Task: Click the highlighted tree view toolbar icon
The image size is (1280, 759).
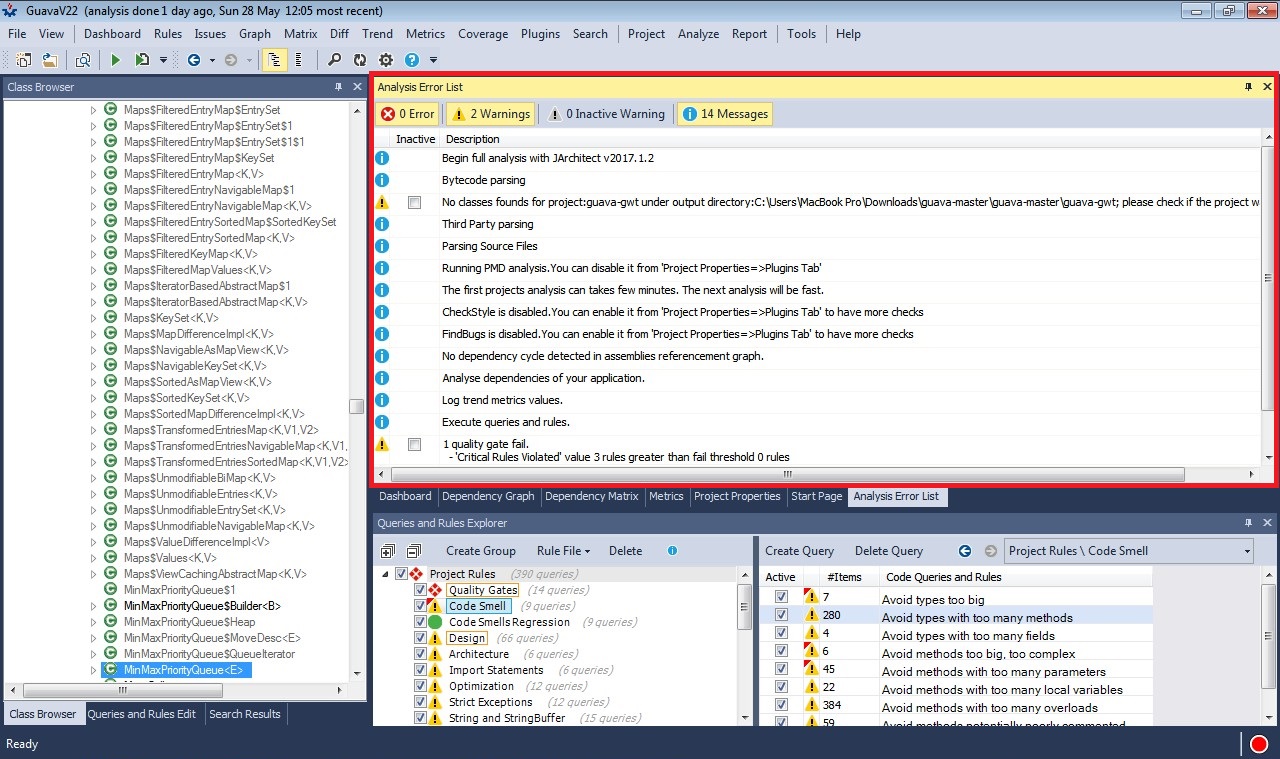Action: coord(273,60)
